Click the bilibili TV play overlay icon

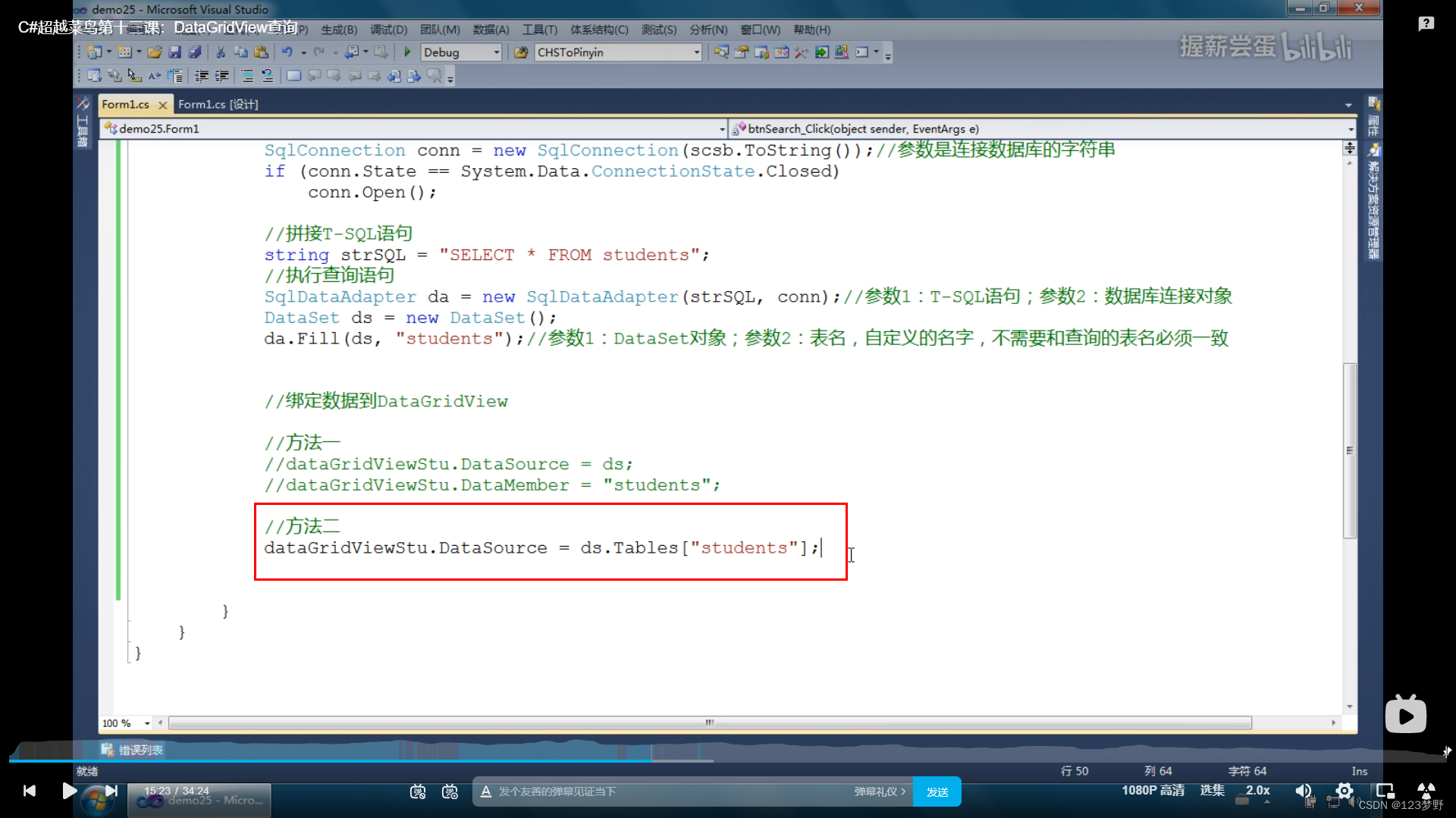(1405, 714)
